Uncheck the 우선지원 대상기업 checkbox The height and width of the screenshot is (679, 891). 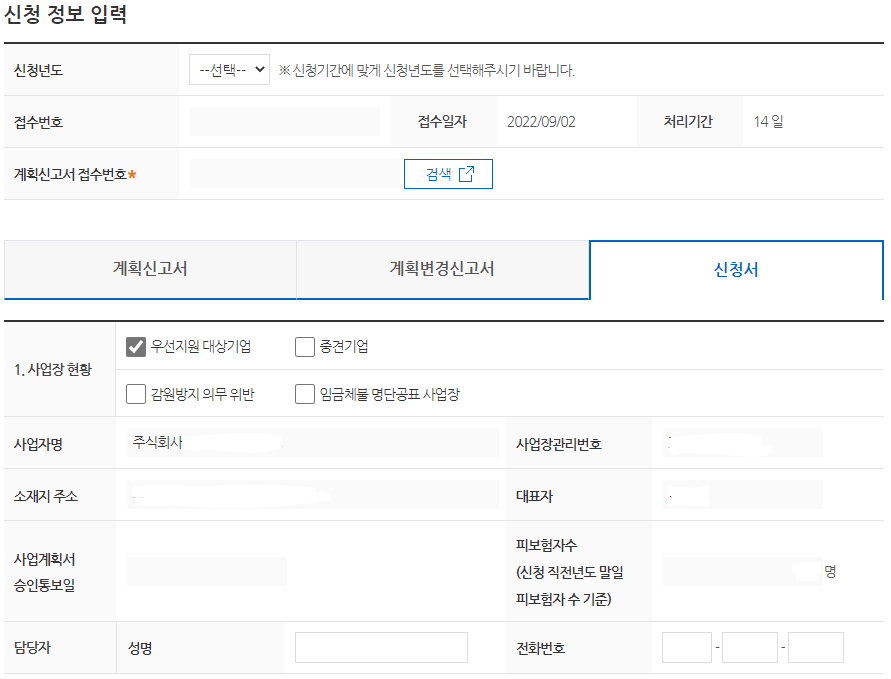tap(136, 347)
